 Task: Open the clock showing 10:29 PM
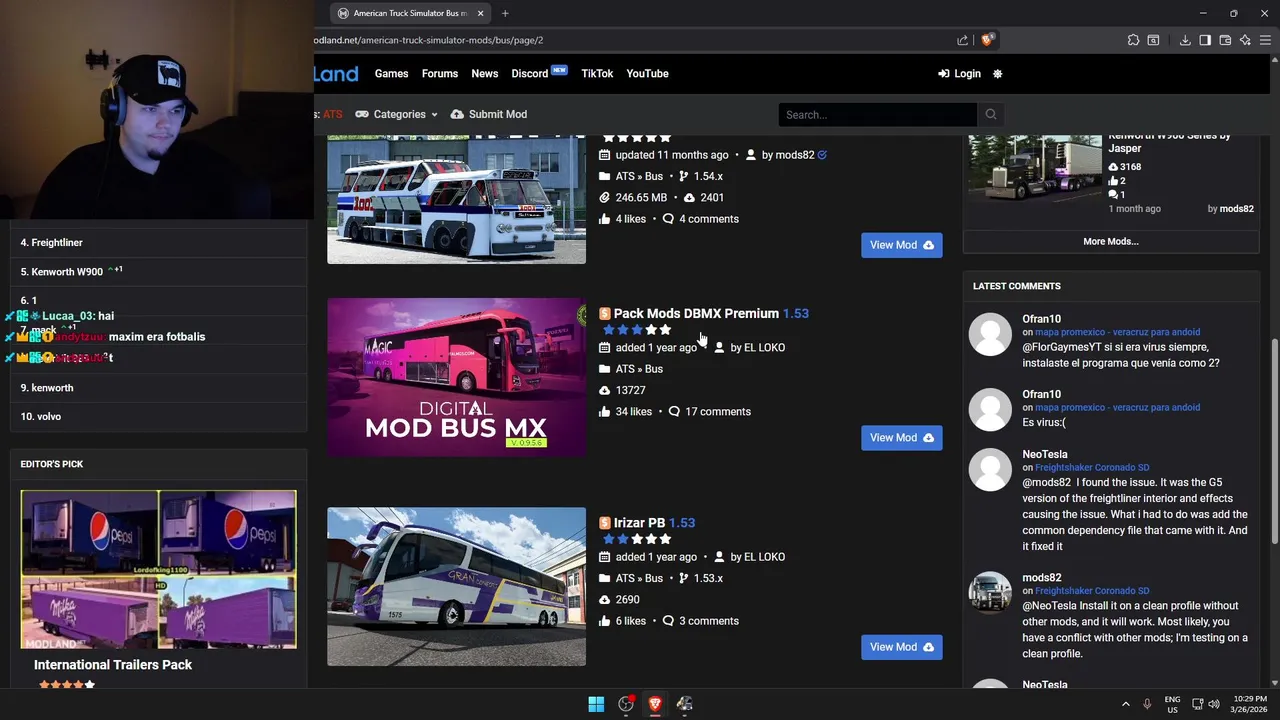point(1248,704)
